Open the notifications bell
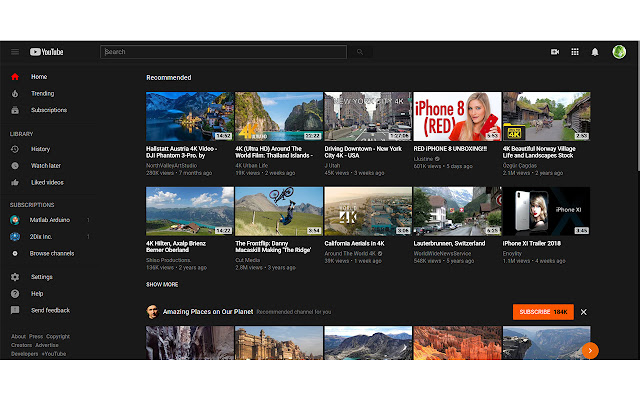 tap(595, 52)
